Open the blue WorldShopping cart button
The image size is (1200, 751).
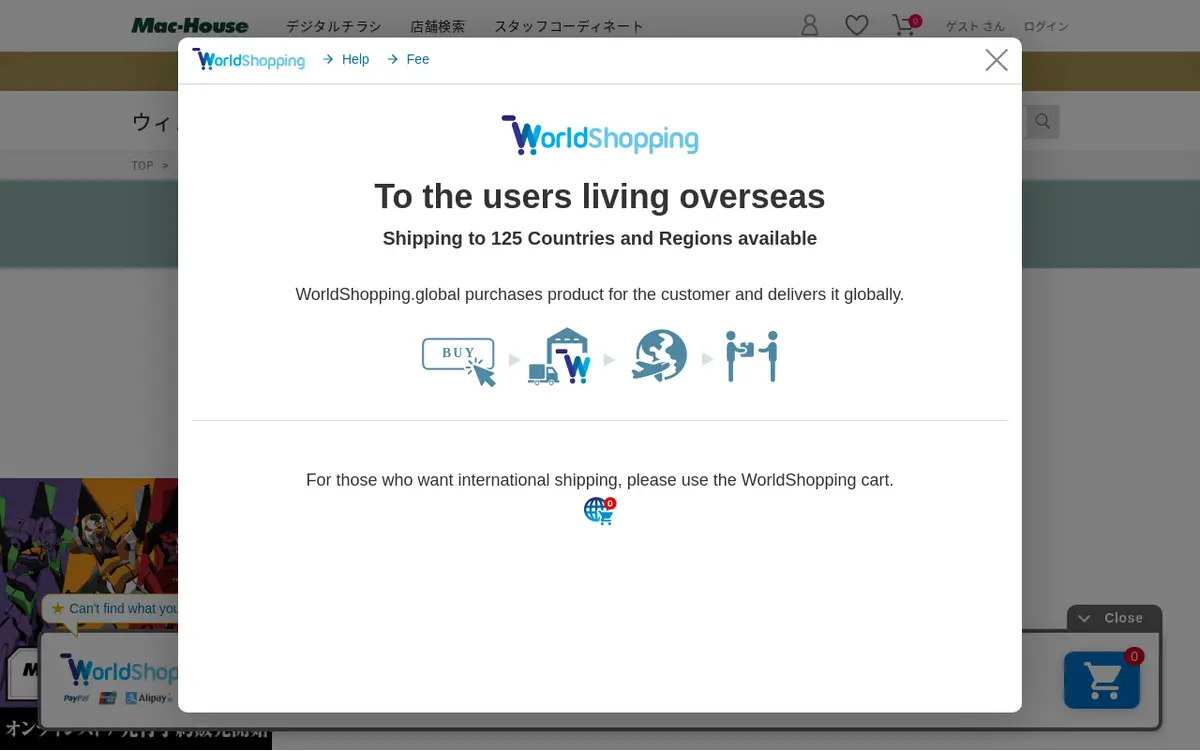(1102, 680)
